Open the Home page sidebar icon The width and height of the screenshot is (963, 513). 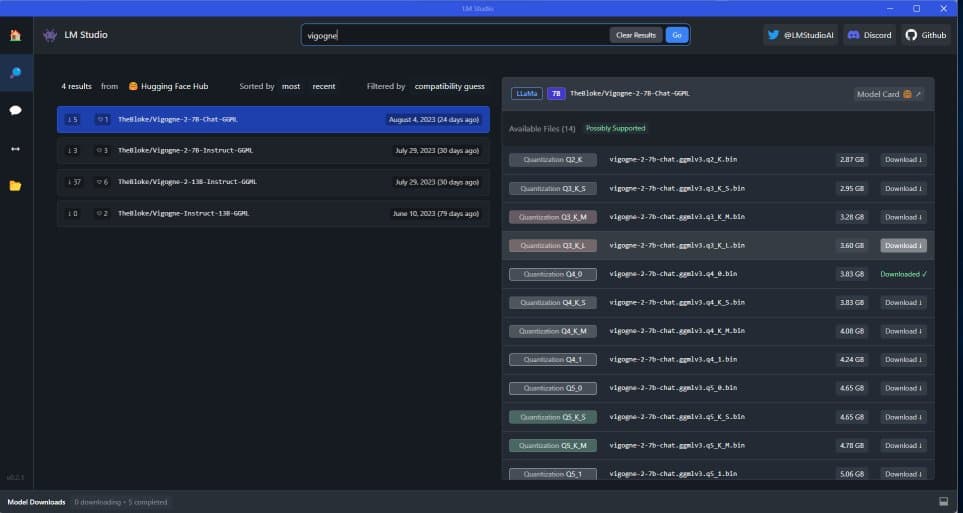click(x=15, y=35)
